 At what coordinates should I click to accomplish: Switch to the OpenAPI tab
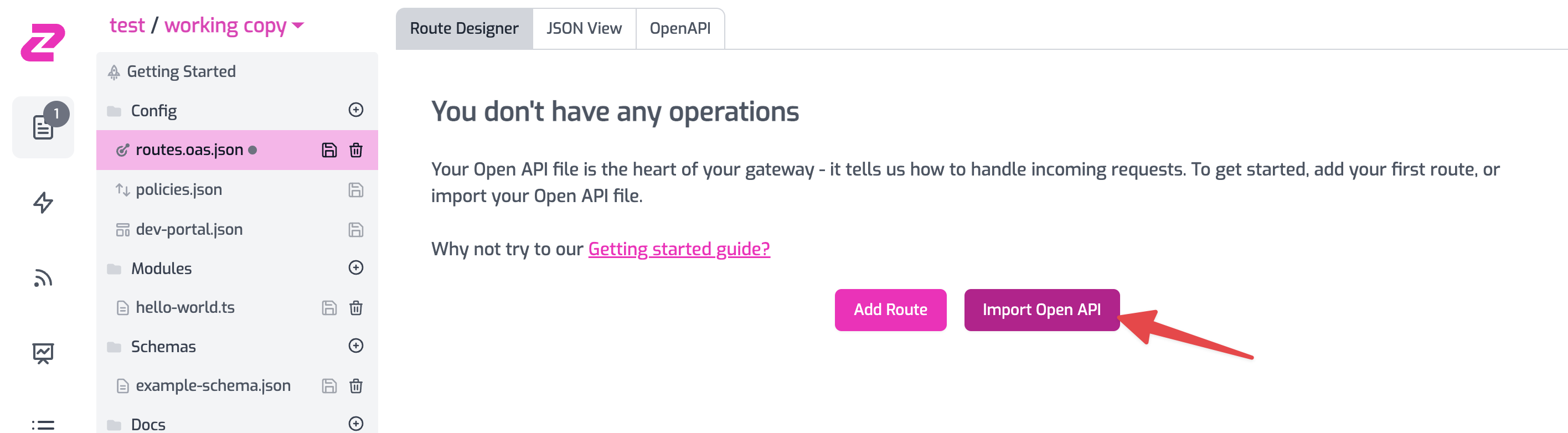point(680,29)
